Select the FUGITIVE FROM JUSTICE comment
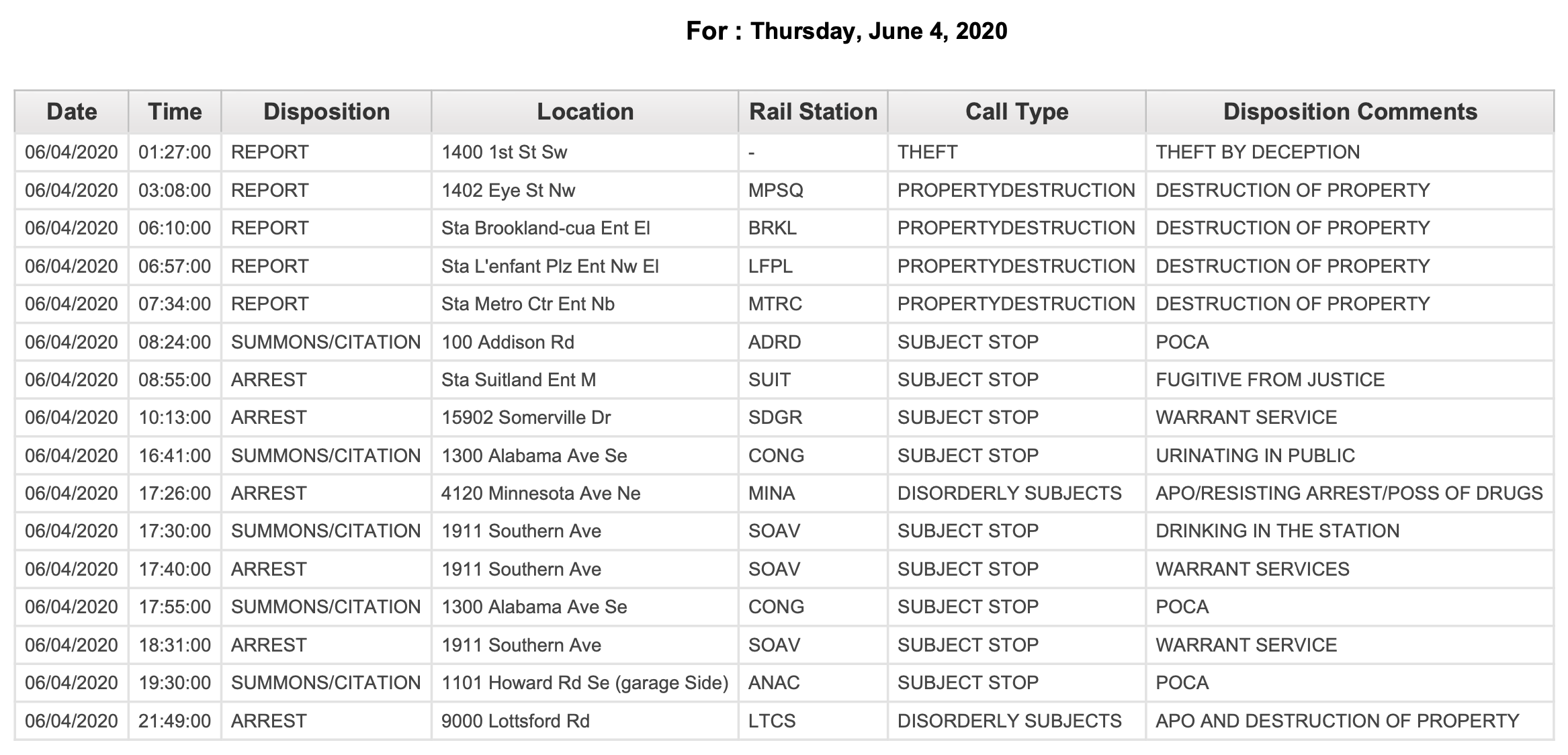Image resolution: width=1568 pixels, height=755 pixels. tap(1270, 380)
